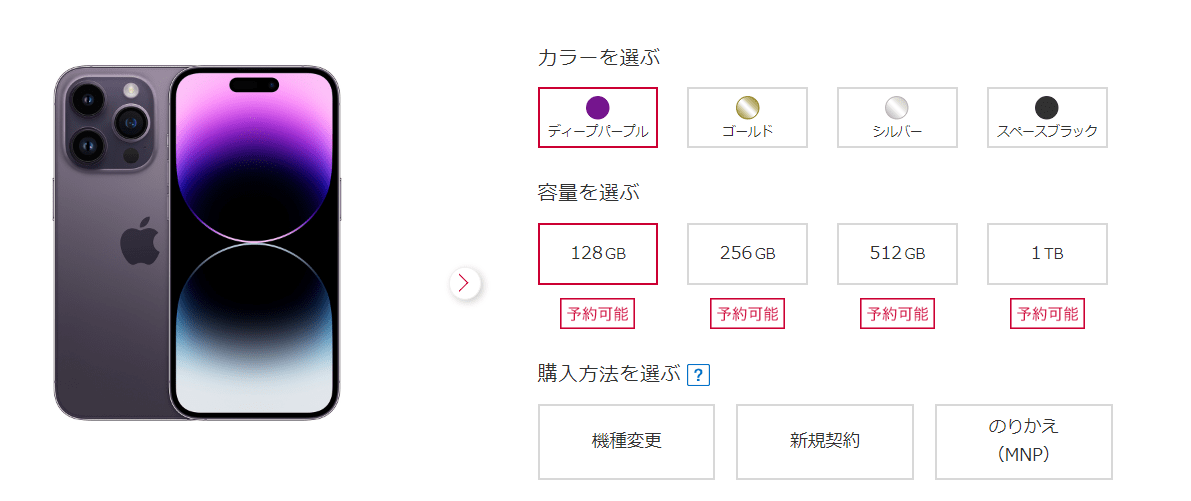The image size is (1191, 501).
Task: Click 予約可能 label under 256GB
Action: (747, 314)
